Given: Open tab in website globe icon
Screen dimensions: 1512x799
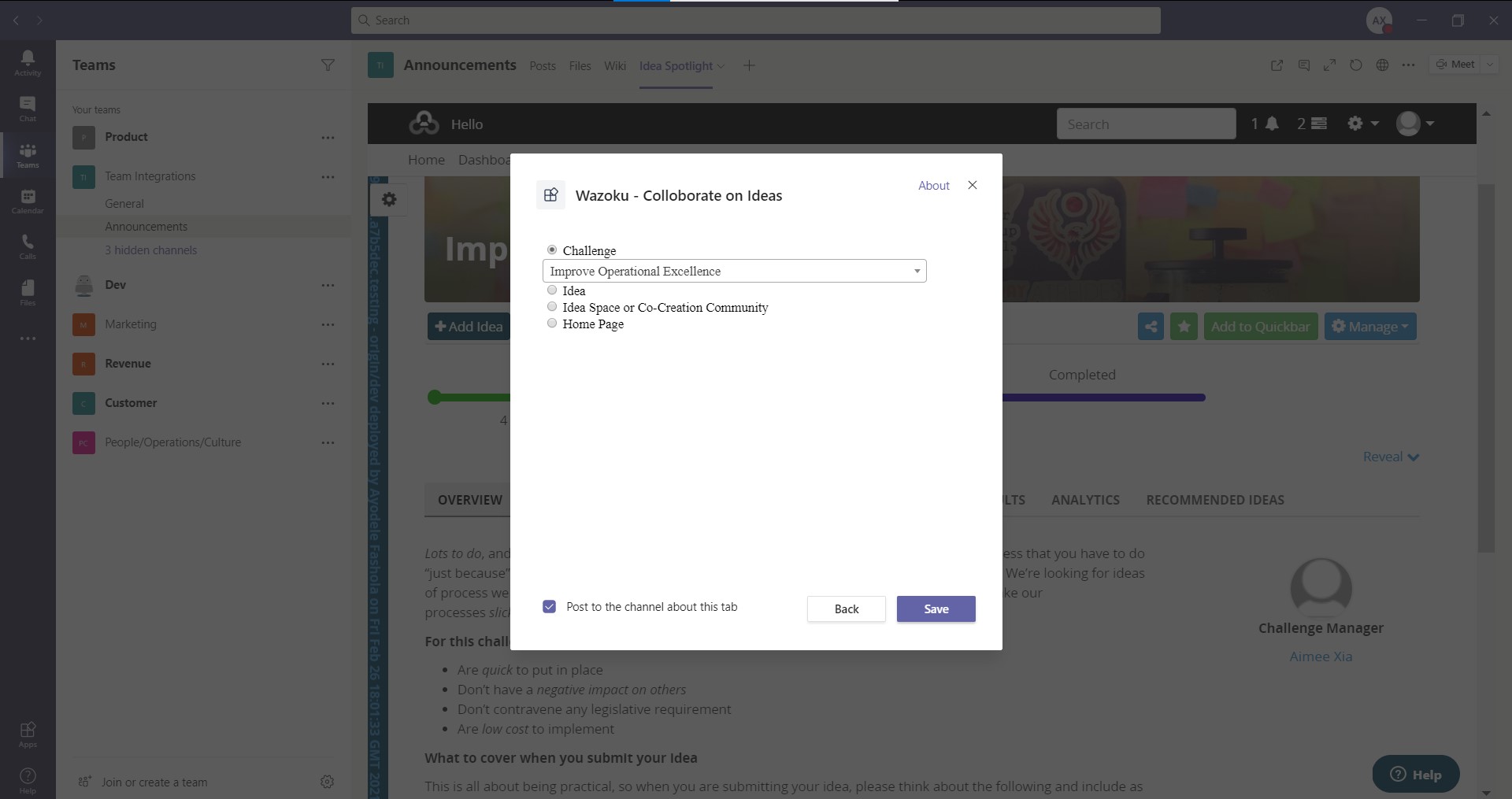Looking at the screenshot, I should 1382,65.
